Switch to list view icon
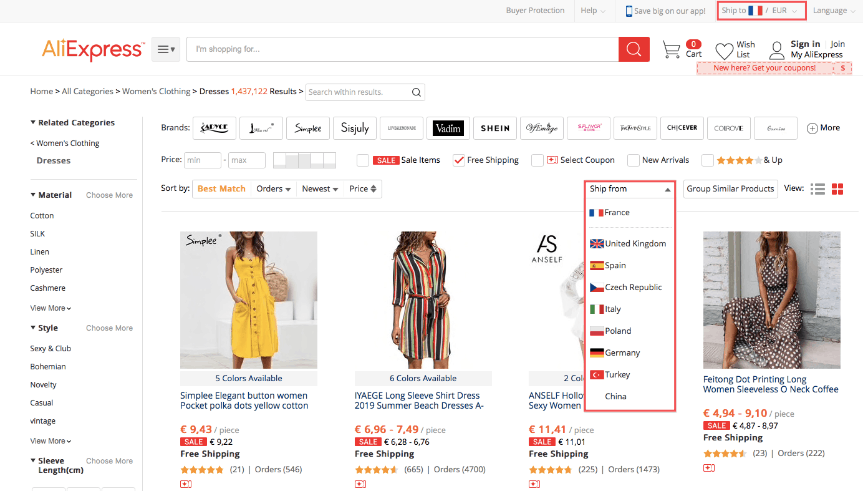The width and height of the screenshot is (863, 491). [818, 189]
